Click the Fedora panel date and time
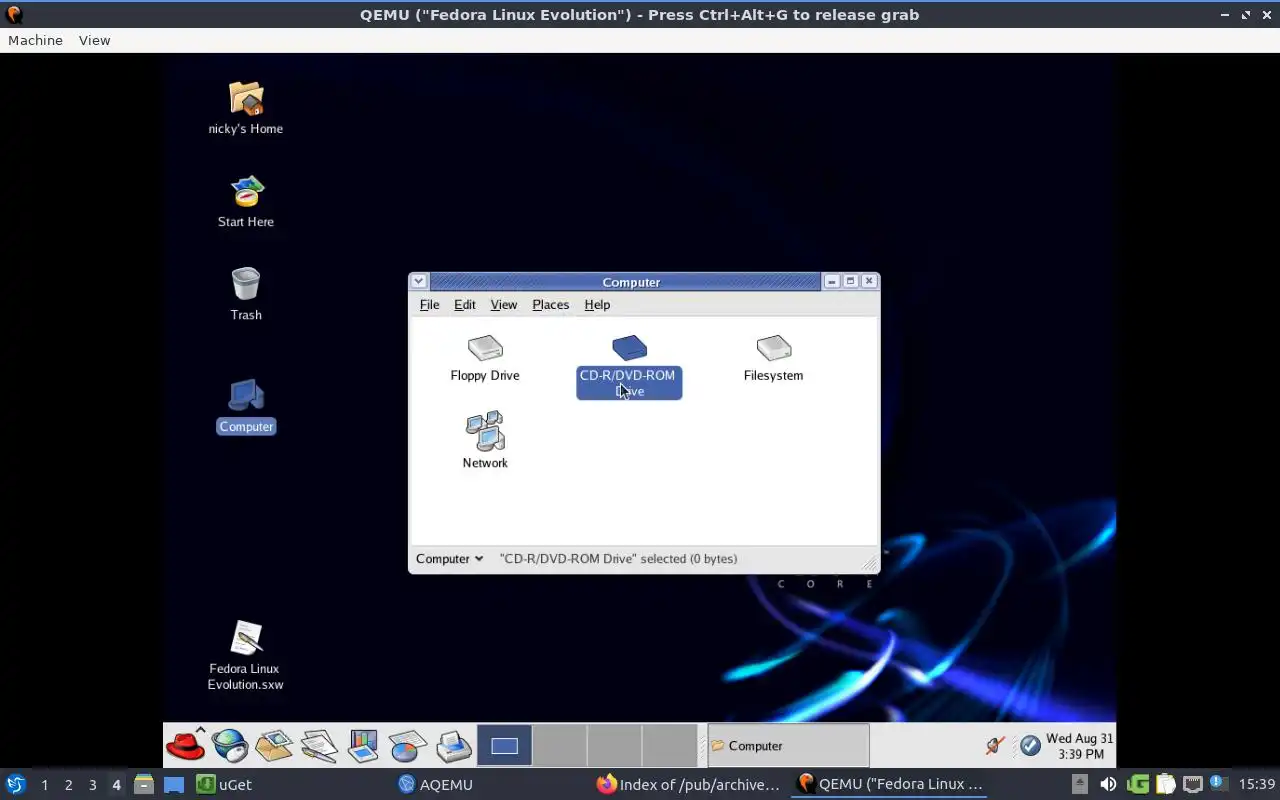Viewport: 1280px width, 800px height. pos(1079,746)
